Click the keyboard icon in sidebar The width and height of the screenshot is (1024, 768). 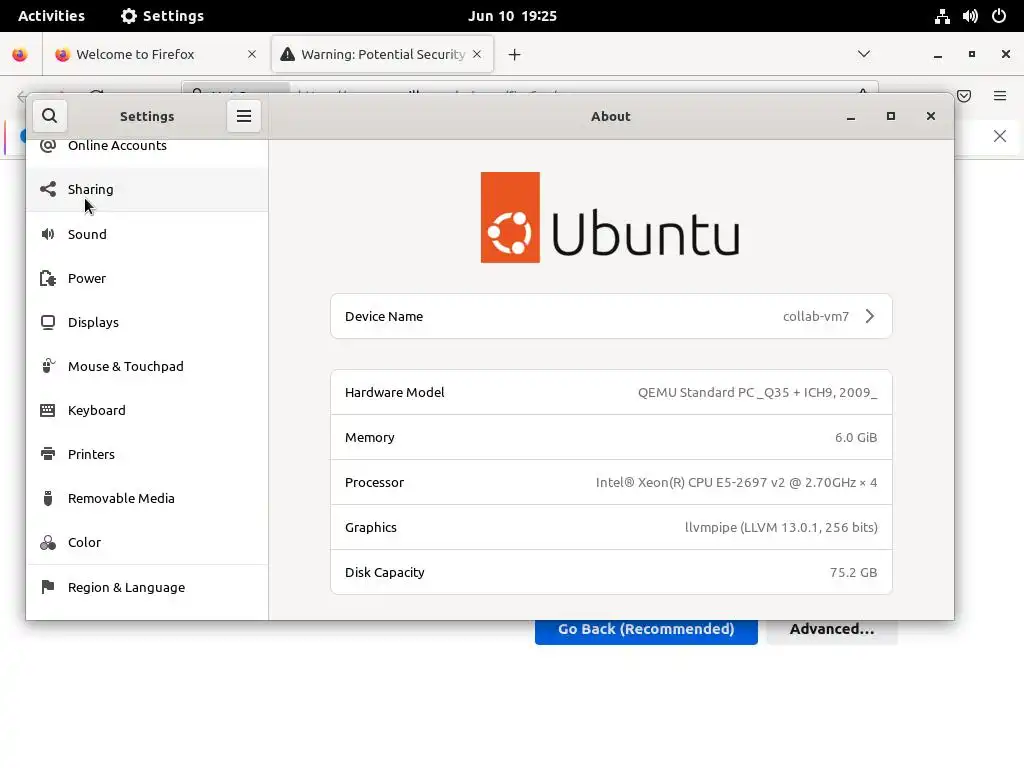[x=48, y=410]
